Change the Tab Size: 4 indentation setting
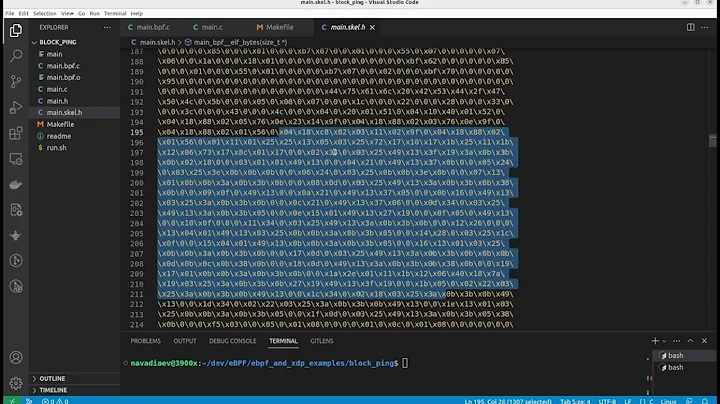This screenshot has width=720, height=404. pos(575,401)
